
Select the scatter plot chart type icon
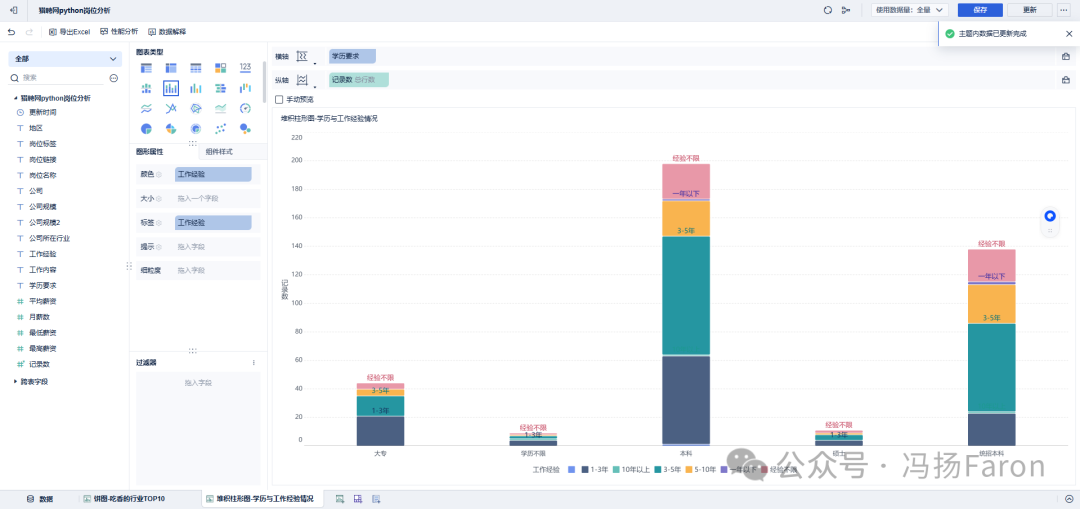(220, 129)
